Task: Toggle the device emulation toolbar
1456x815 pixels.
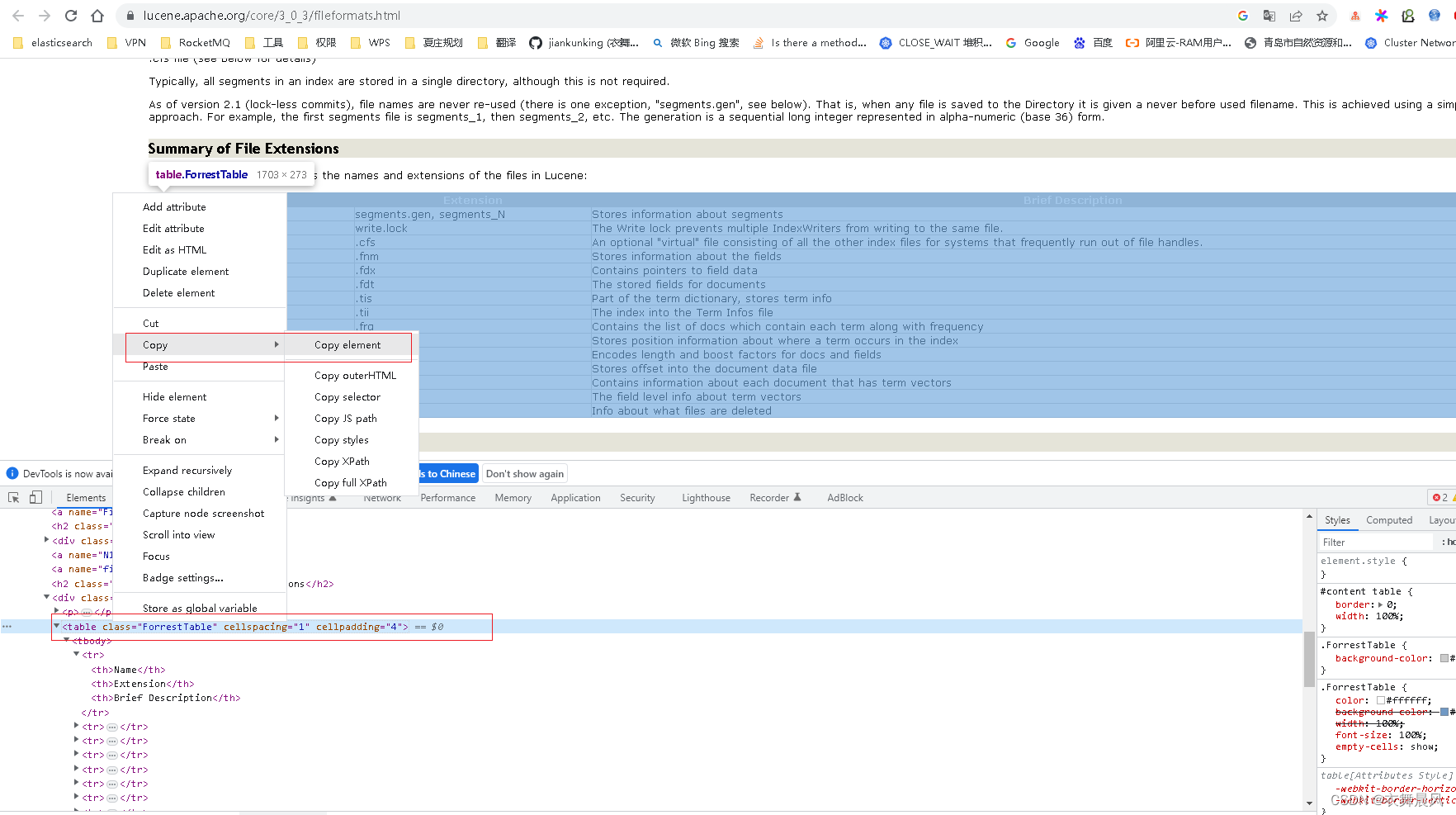Action: pos(35,496)
